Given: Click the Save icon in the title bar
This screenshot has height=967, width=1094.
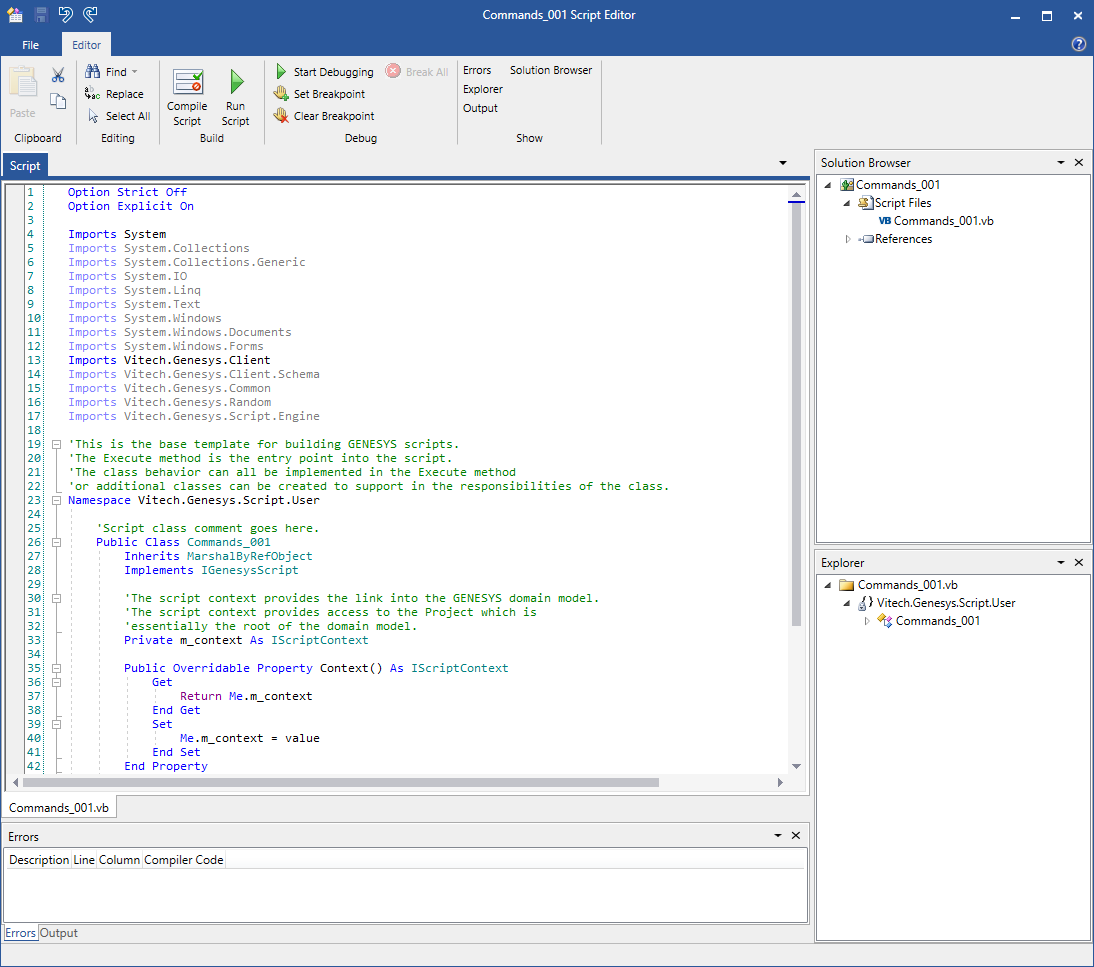Looking at the screenshot, I should (39, 14).
